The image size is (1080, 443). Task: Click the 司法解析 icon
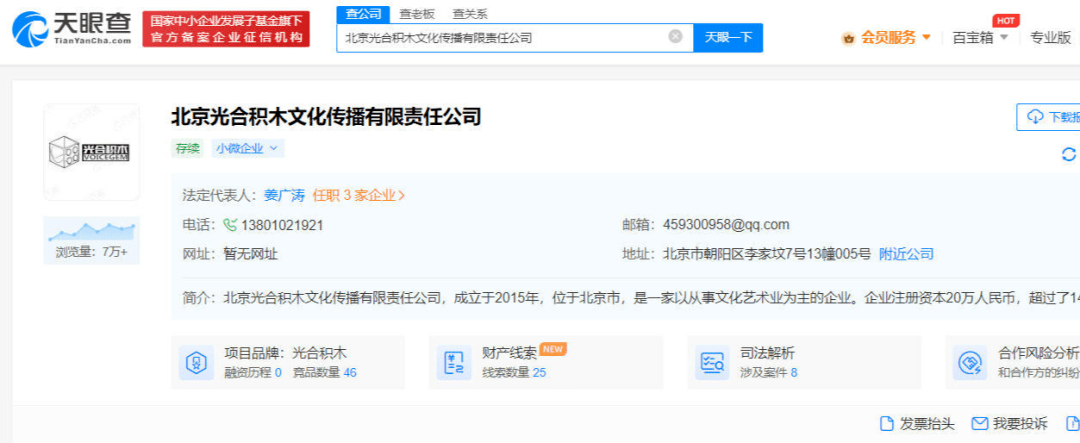point(712,362)
